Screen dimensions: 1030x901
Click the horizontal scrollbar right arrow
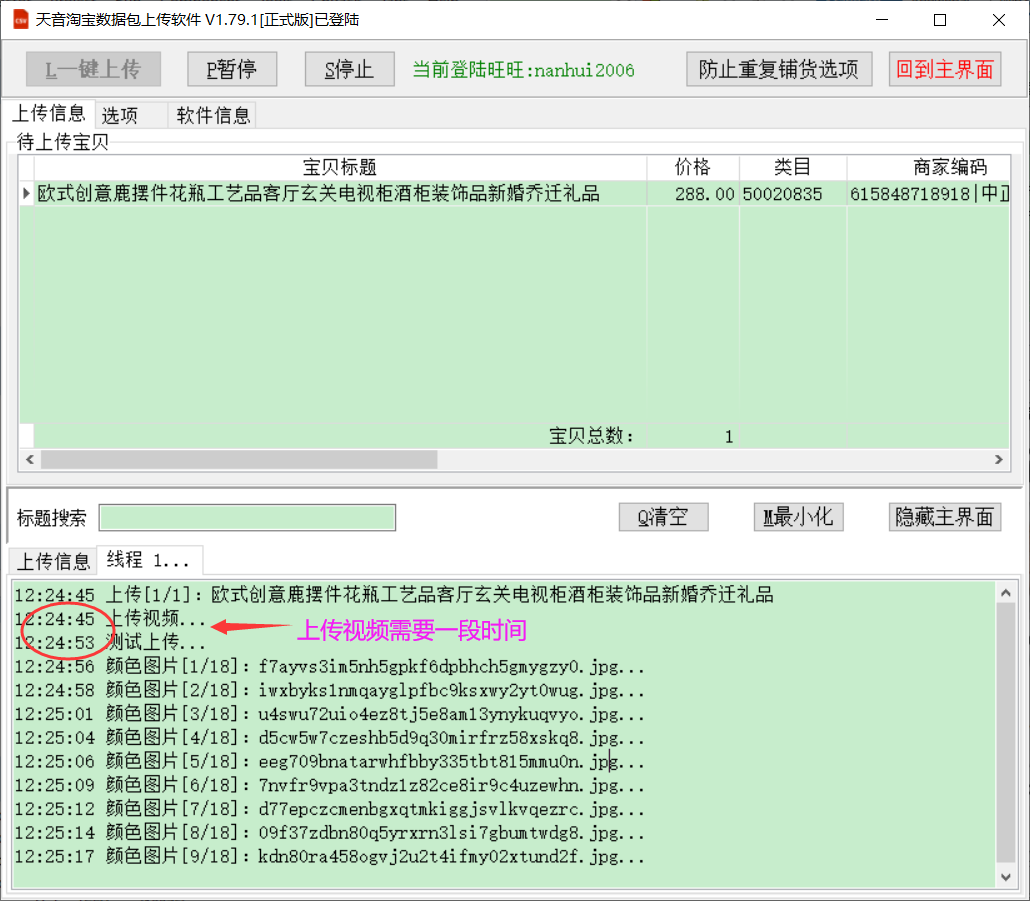[997, 459]
